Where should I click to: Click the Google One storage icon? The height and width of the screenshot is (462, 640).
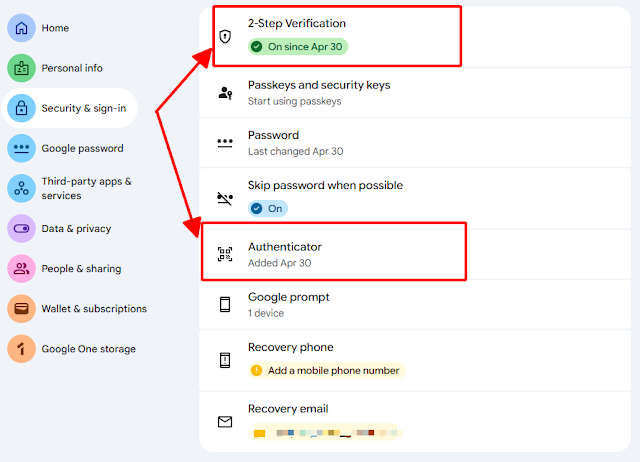coord(21,349)
